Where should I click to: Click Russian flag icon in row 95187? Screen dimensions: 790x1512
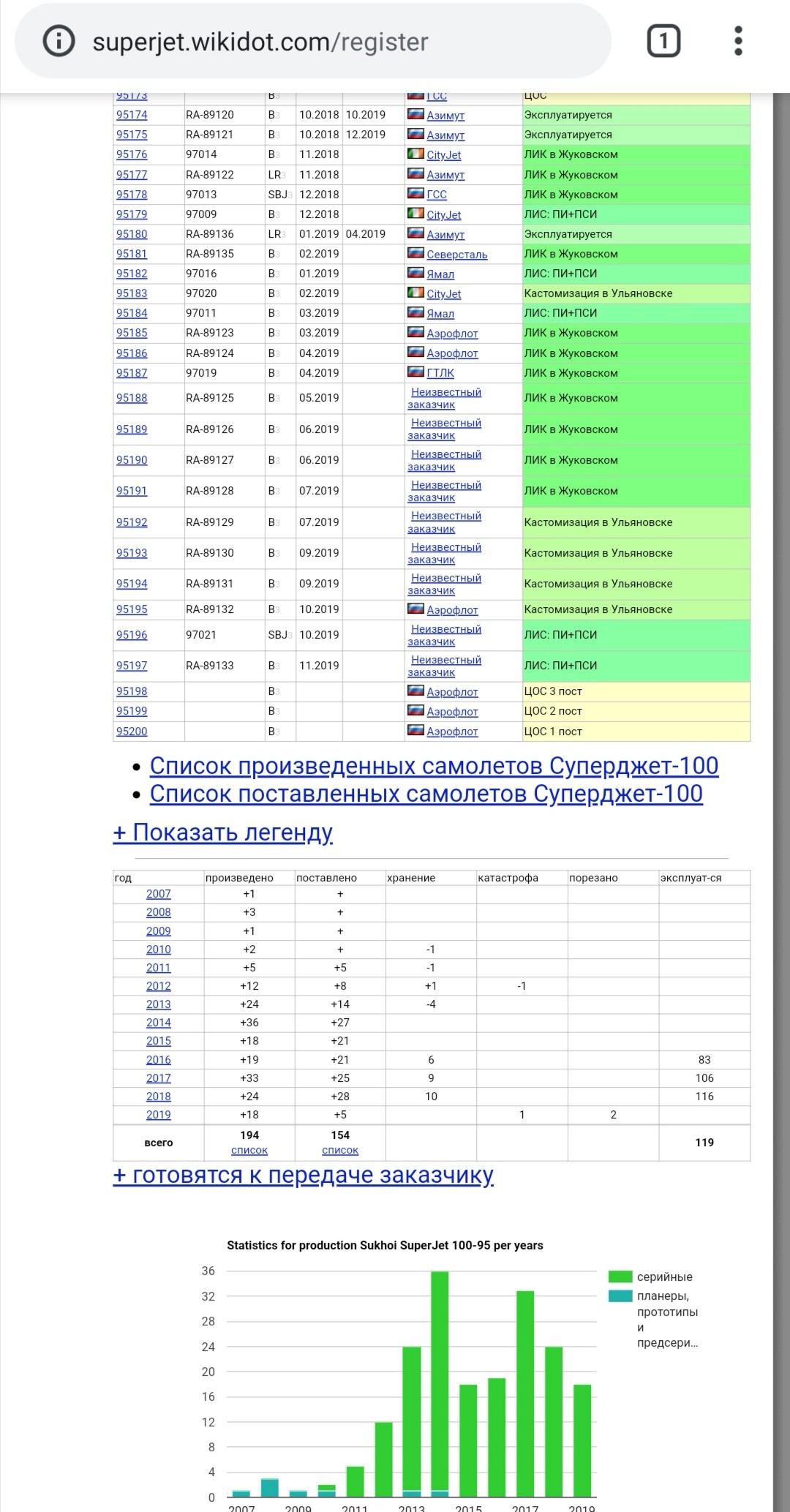(415, 372)
